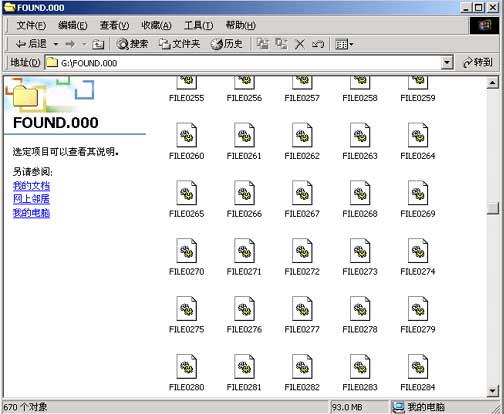
Task: Click the G:\FOUND.000 address field
Action: click(x=243, y=63)
